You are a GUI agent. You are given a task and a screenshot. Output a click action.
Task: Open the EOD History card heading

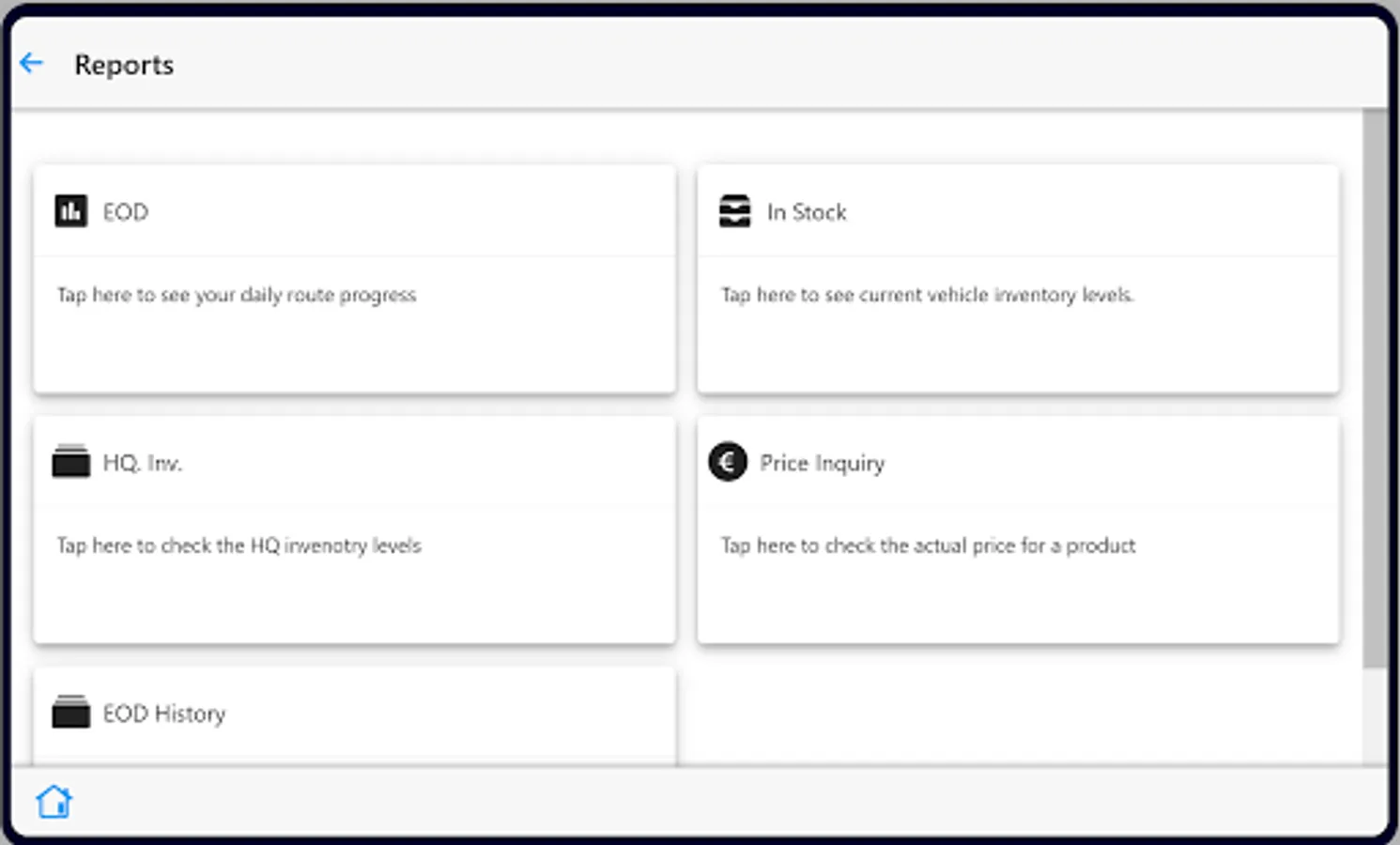coord(164,714)
